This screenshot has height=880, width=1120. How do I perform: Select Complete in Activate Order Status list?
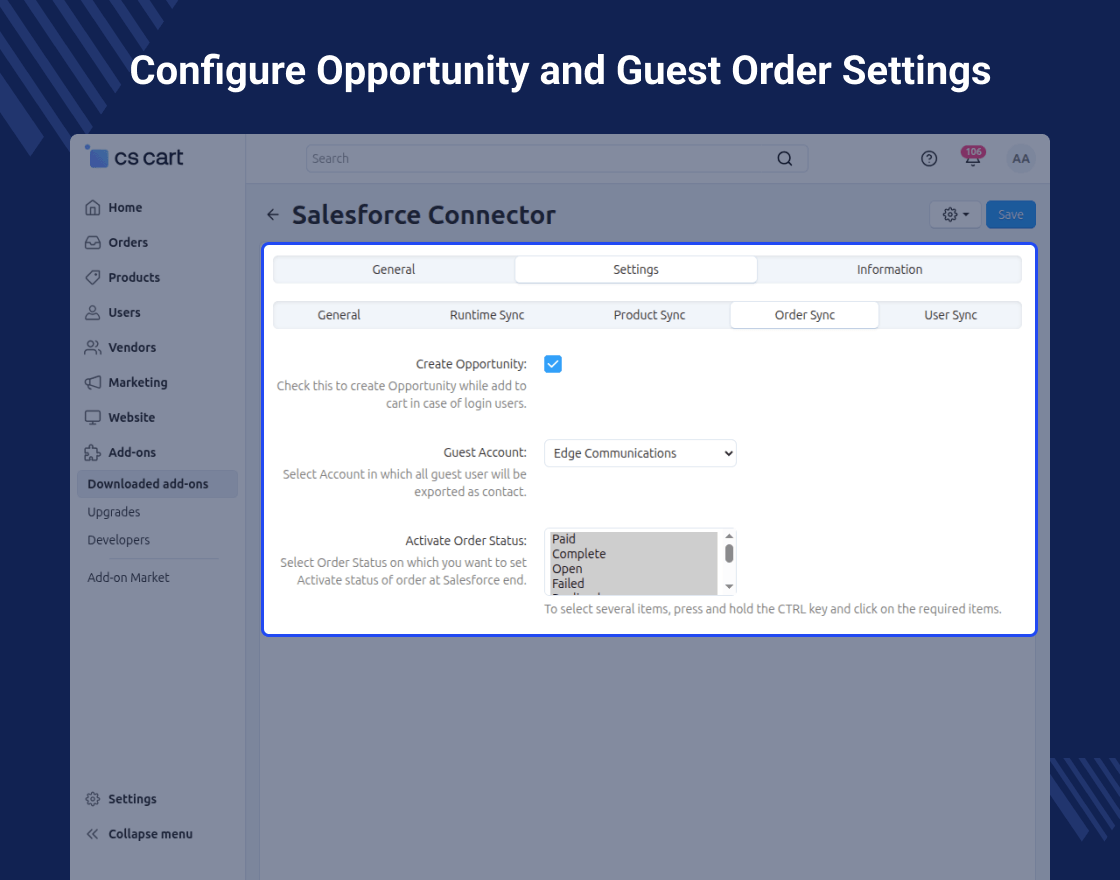pyautogui.click(x=634, y=554)
